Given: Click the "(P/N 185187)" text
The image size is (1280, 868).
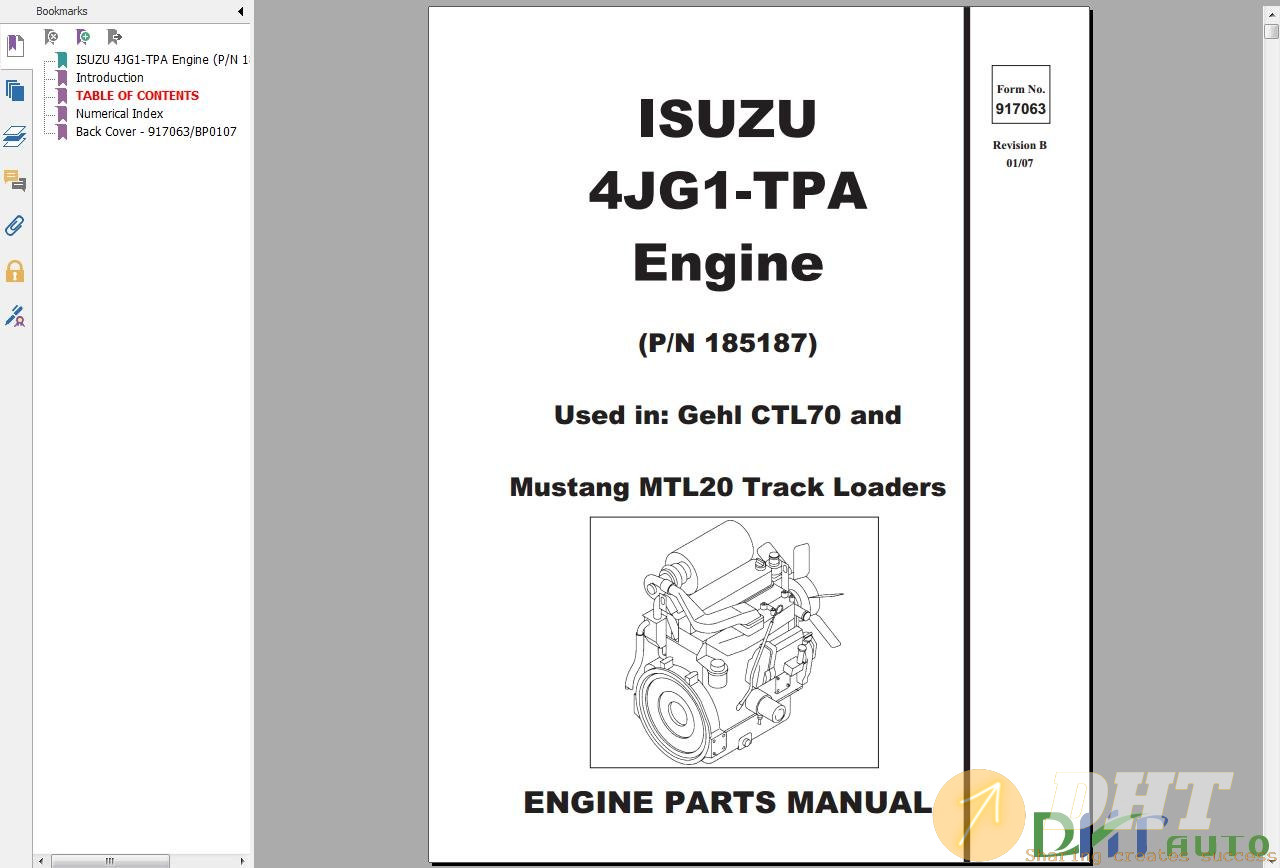Looking at the screenshot, I should [x=728, y=343].
